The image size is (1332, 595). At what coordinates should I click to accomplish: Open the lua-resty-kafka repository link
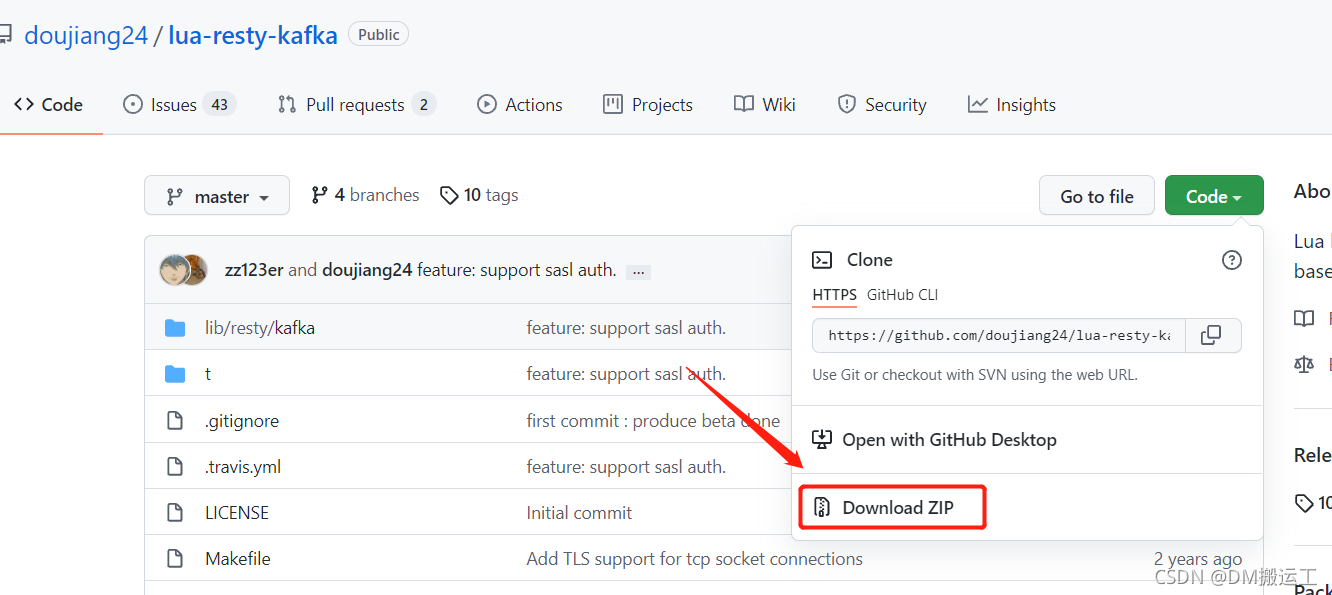[253, 35]
